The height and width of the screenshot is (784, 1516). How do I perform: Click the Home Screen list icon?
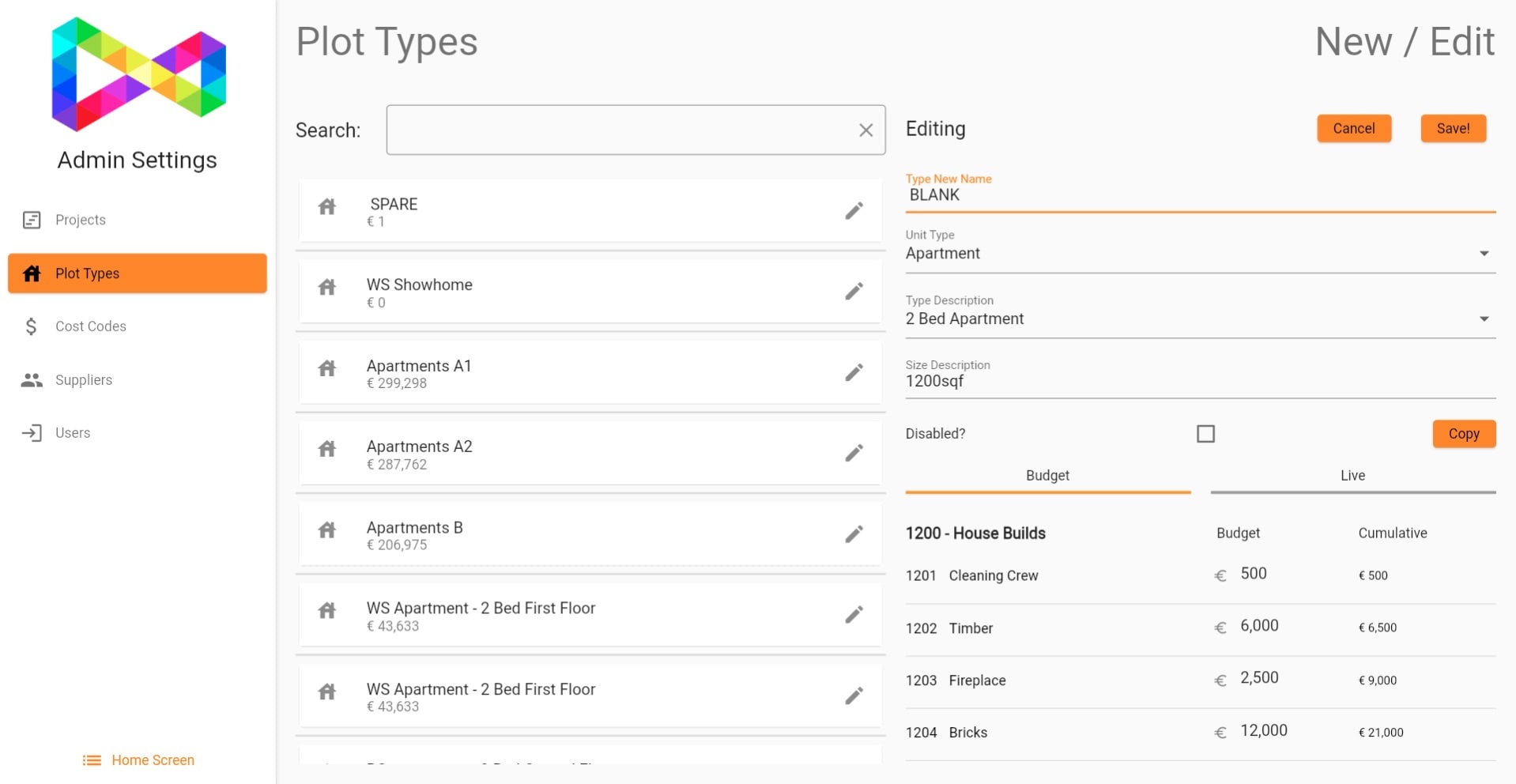click(92, 760)
